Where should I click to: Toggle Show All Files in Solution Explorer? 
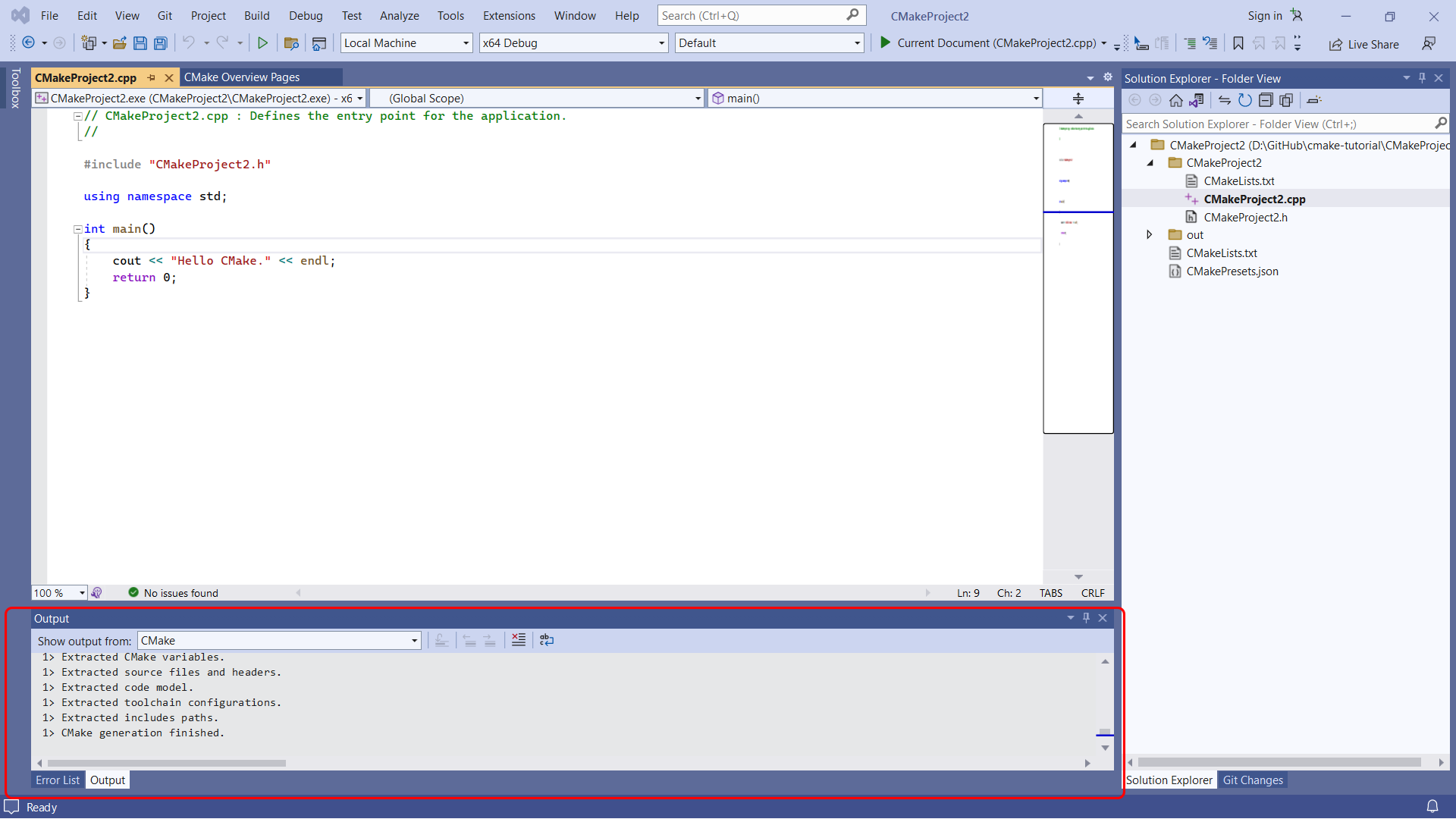(x=1285, y=100)
